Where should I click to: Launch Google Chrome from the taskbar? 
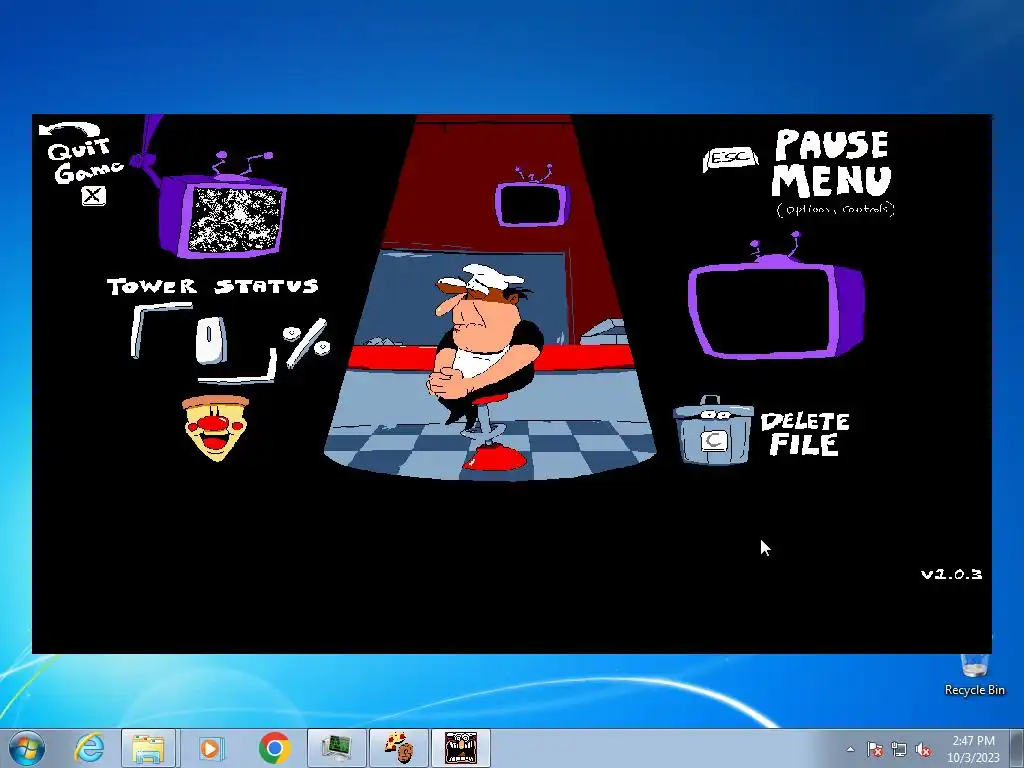(274, 748)
